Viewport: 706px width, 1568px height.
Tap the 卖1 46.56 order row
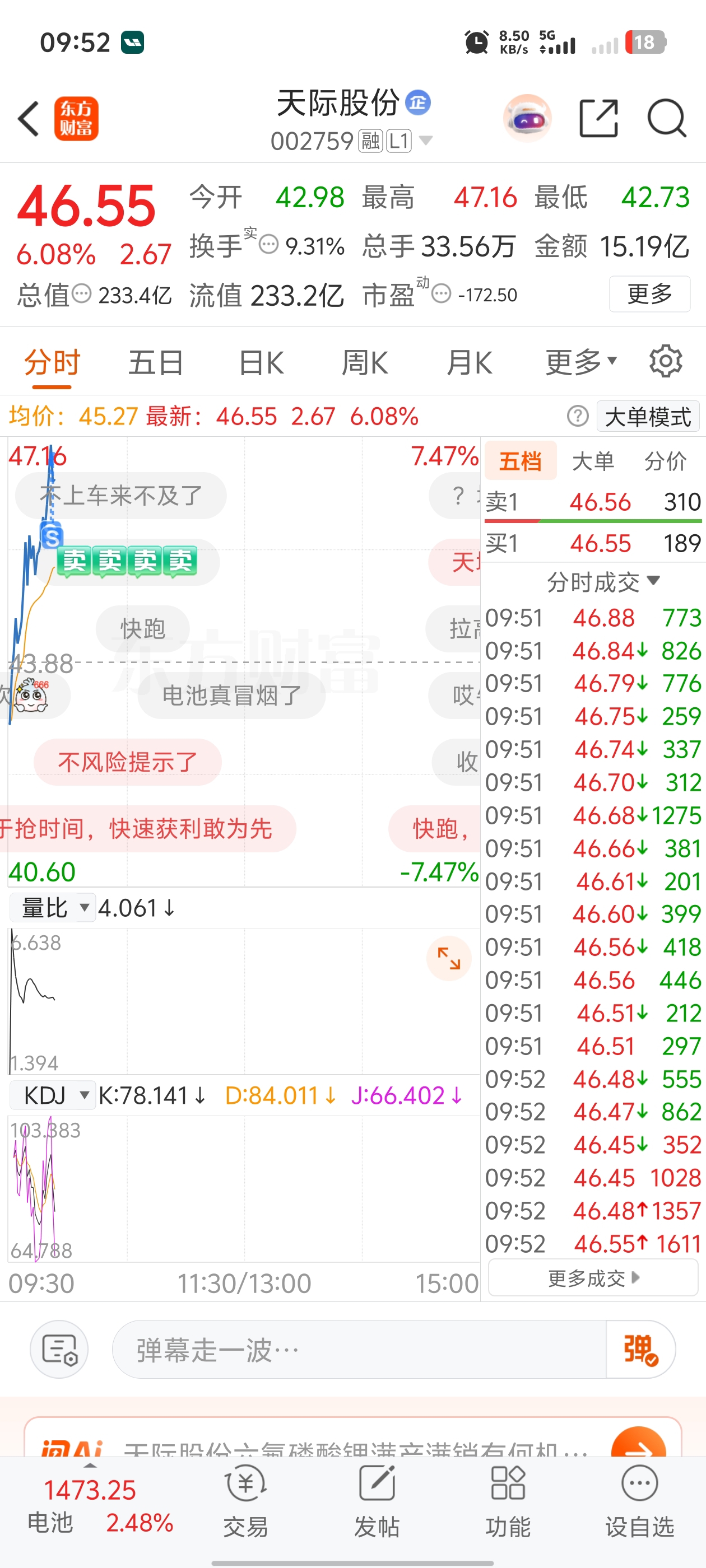tap(593, 502)
